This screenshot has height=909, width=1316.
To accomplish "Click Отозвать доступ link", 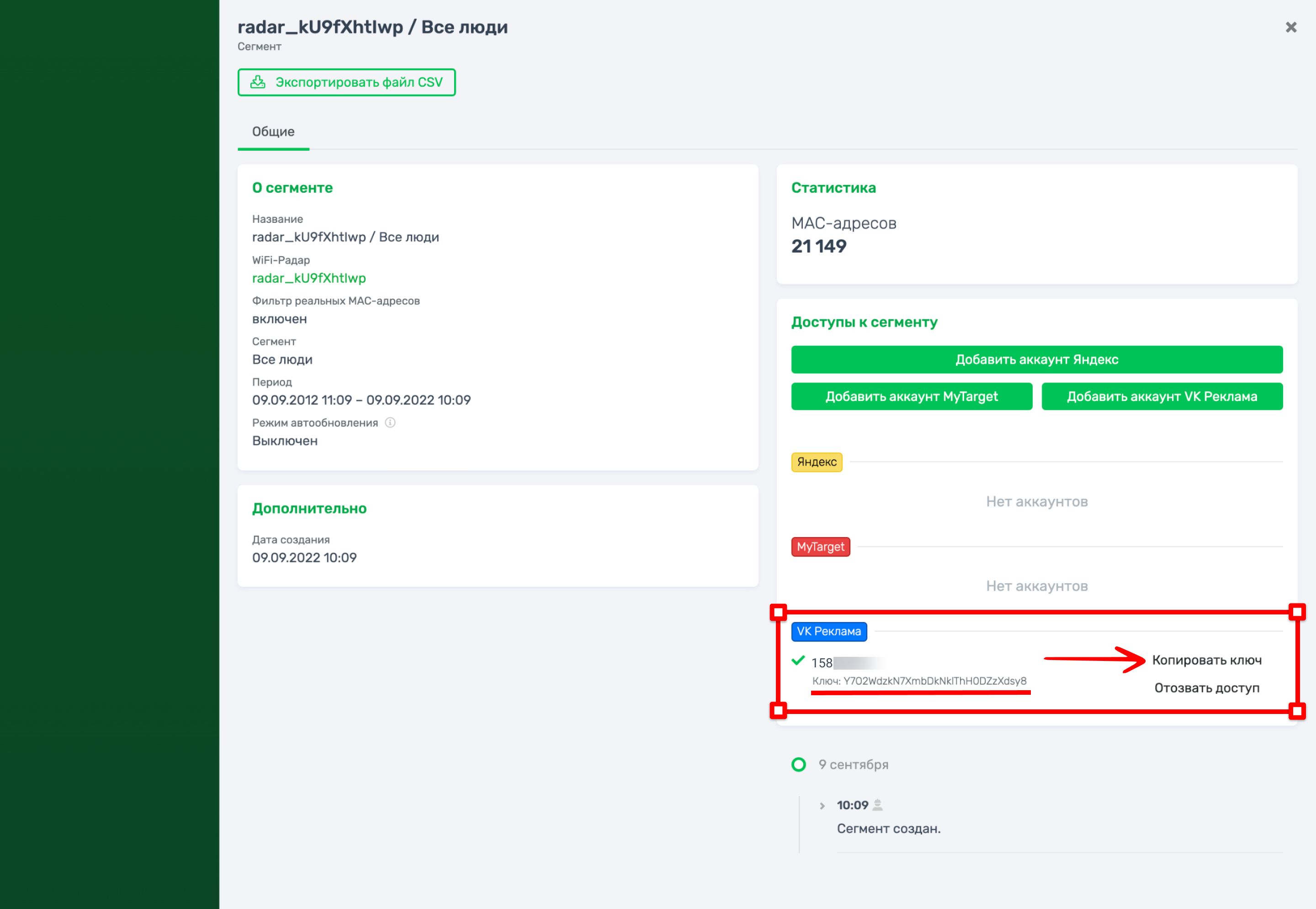I will [1207, 688].
